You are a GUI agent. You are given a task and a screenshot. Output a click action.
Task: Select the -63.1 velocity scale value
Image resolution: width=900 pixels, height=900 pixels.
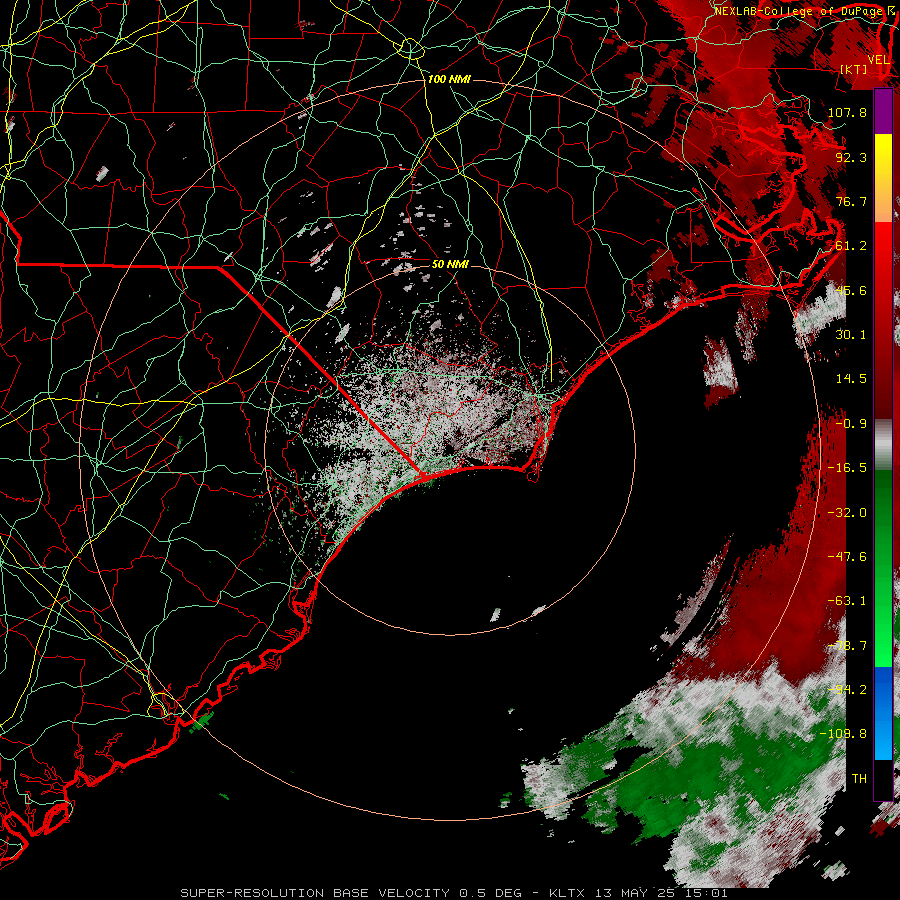(847, 601)
